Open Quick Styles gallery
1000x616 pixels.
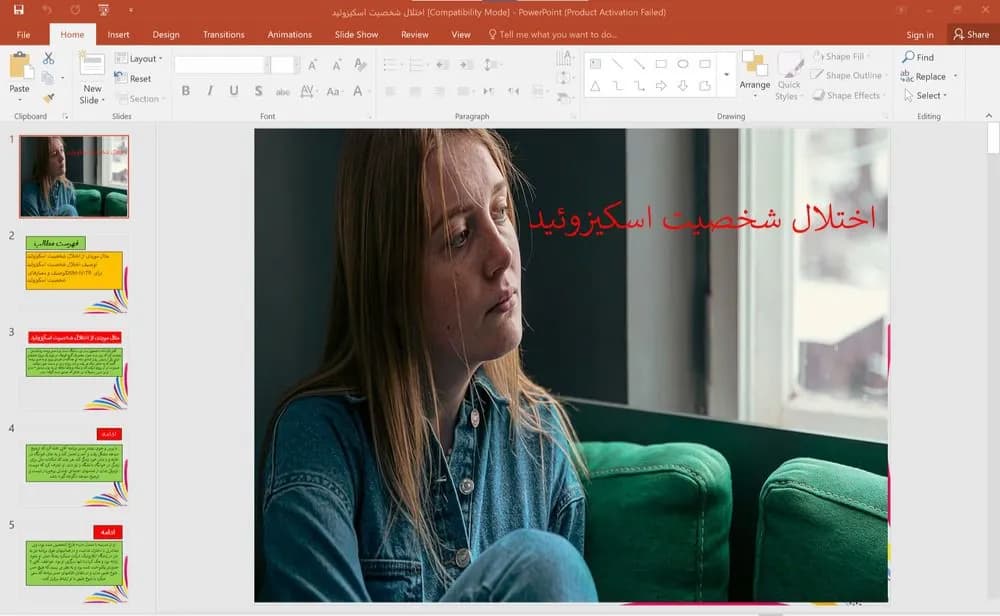(x=789, y=77)
